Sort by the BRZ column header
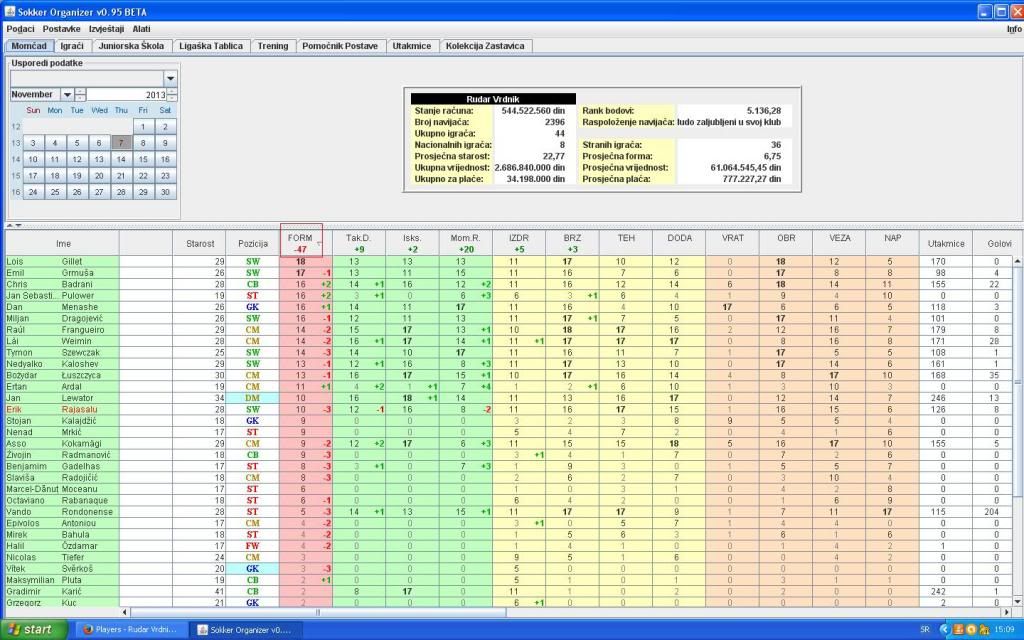This screenshot has width=1024, height=640. [x=572, y=242]
